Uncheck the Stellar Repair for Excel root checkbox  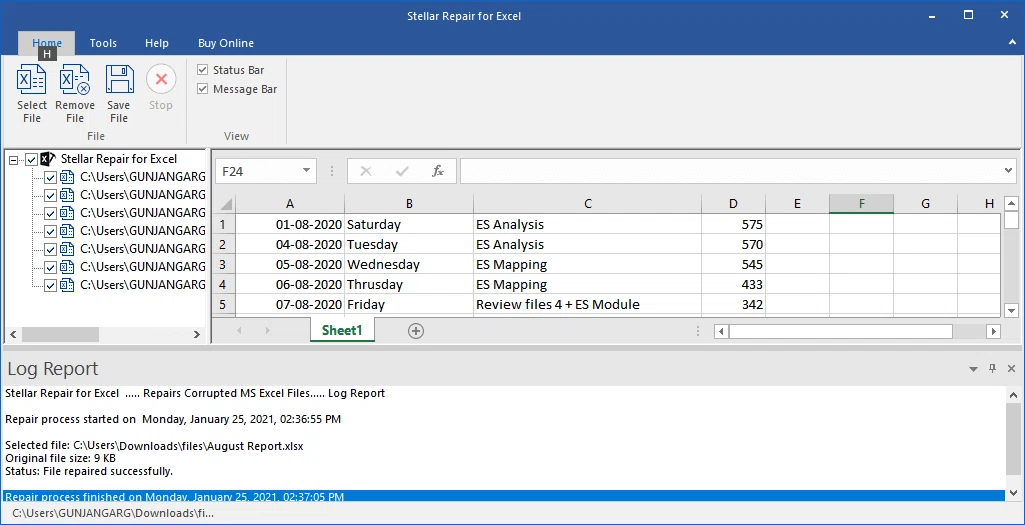(31, 159)
